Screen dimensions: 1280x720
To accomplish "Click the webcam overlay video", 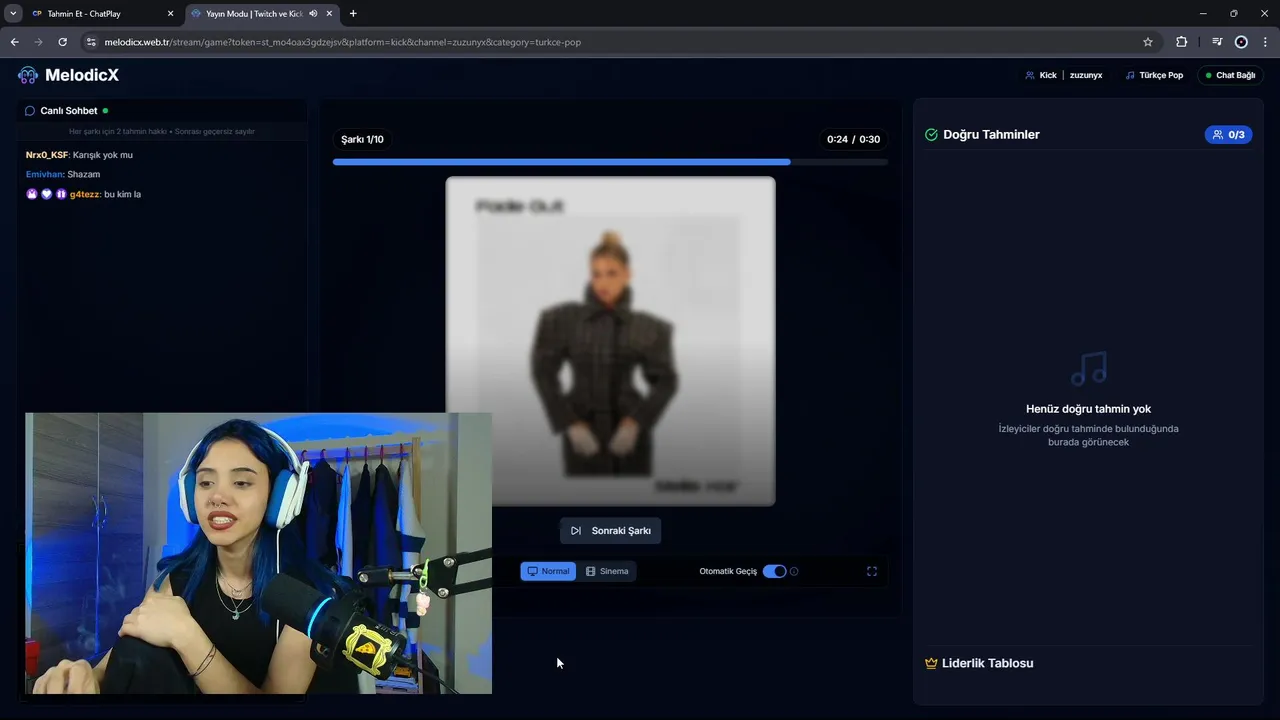I will pos(258,553).
